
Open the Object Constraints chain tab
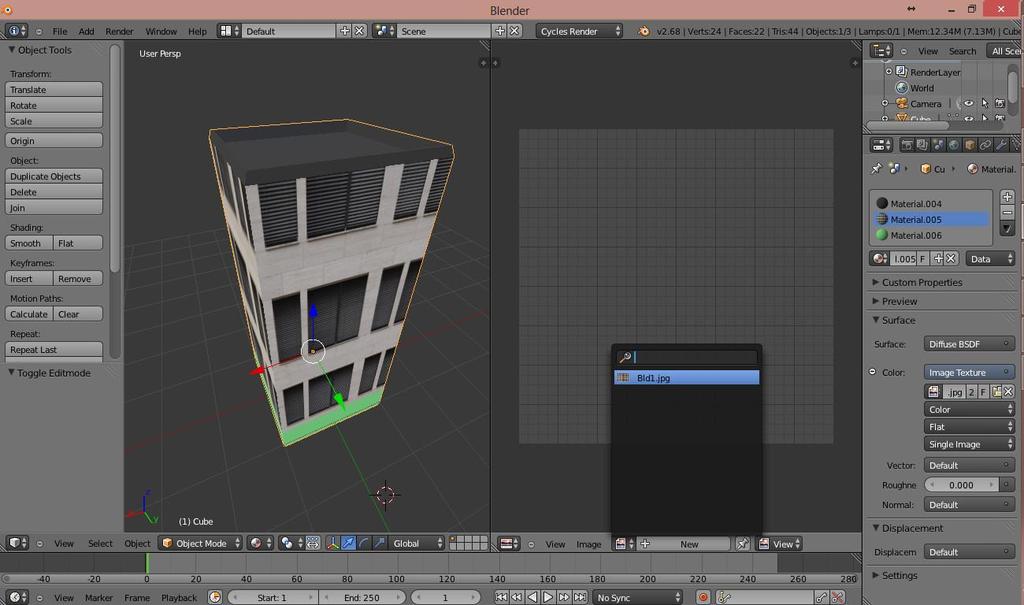click(x=985, y=145)
